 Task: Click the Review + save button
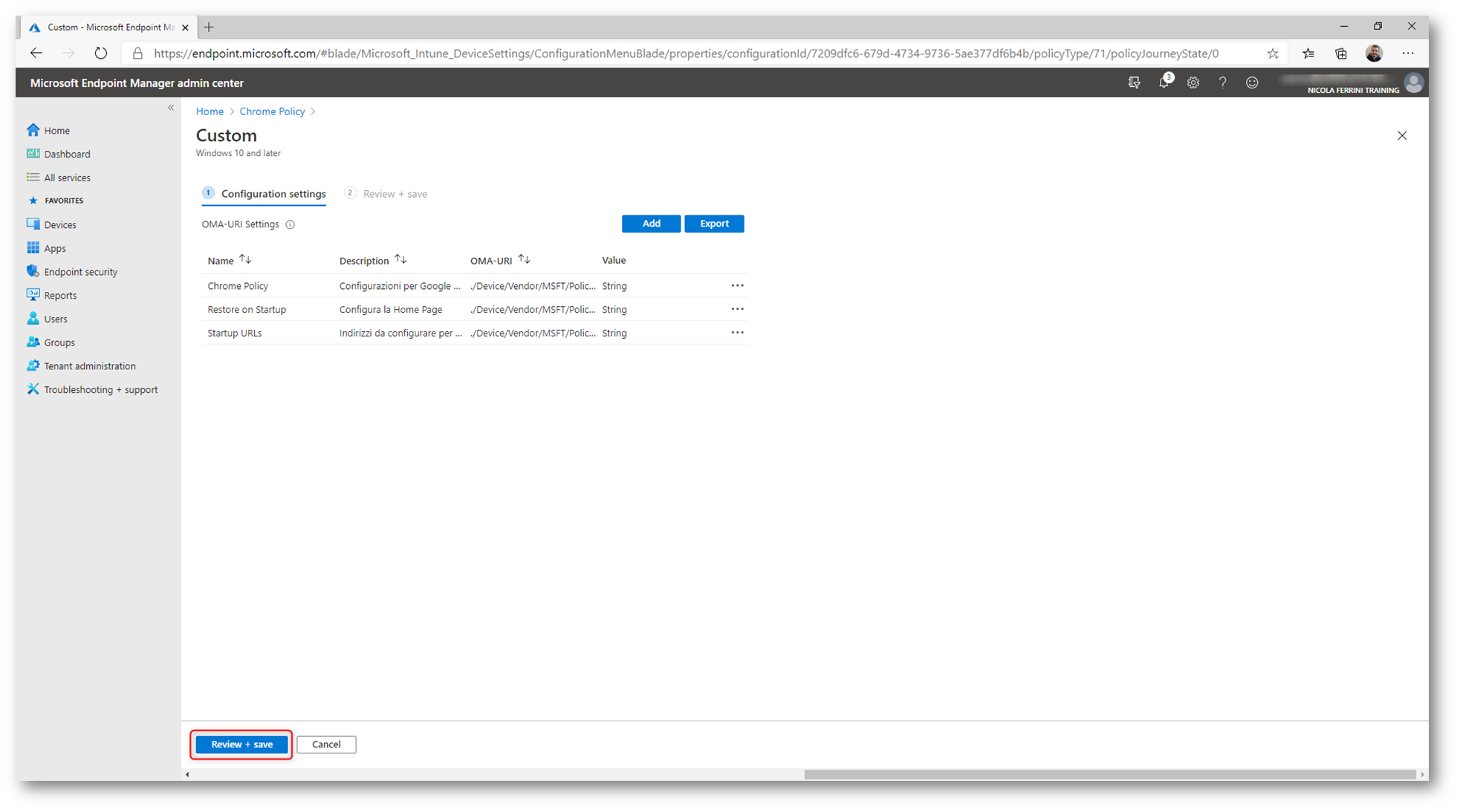(x=242, y=744)
